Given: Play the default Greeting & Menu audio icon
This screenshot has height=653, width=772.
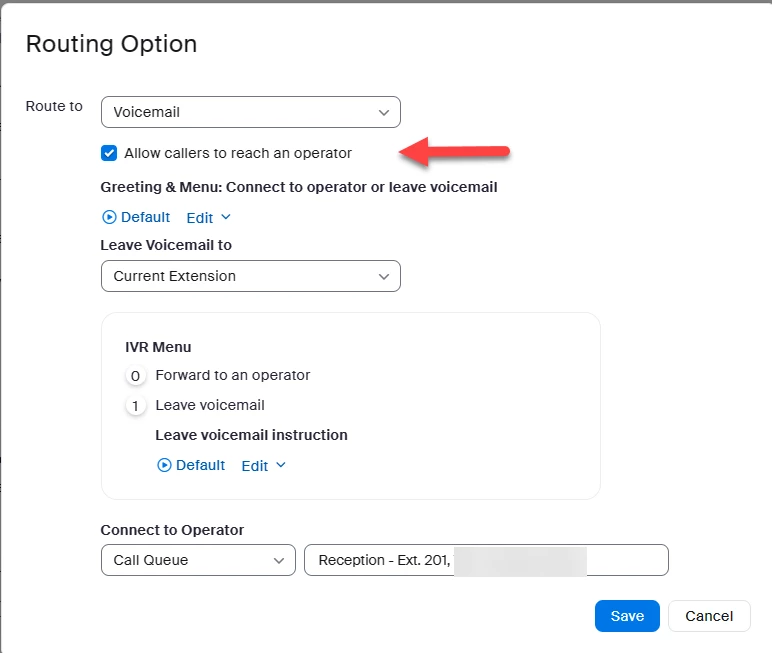Looking at the screenshot, I should point(109,217).
